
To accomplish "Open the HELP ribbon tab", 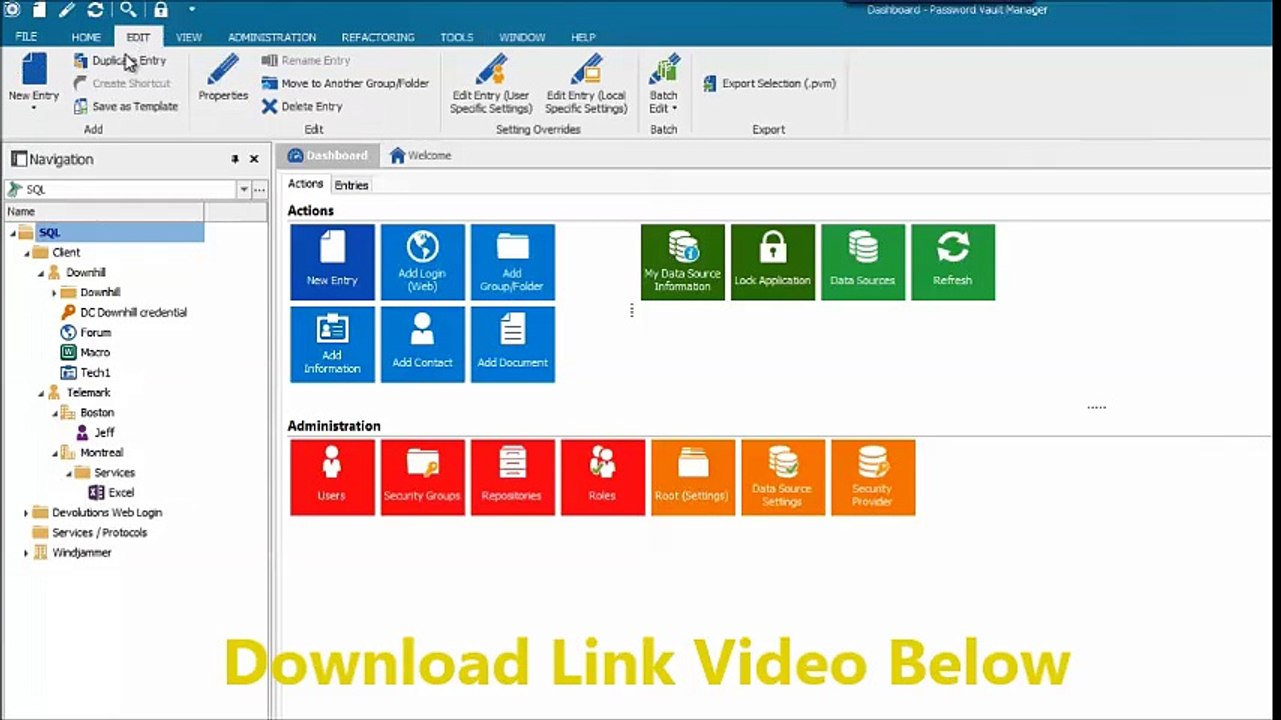I will coord(583,37).
